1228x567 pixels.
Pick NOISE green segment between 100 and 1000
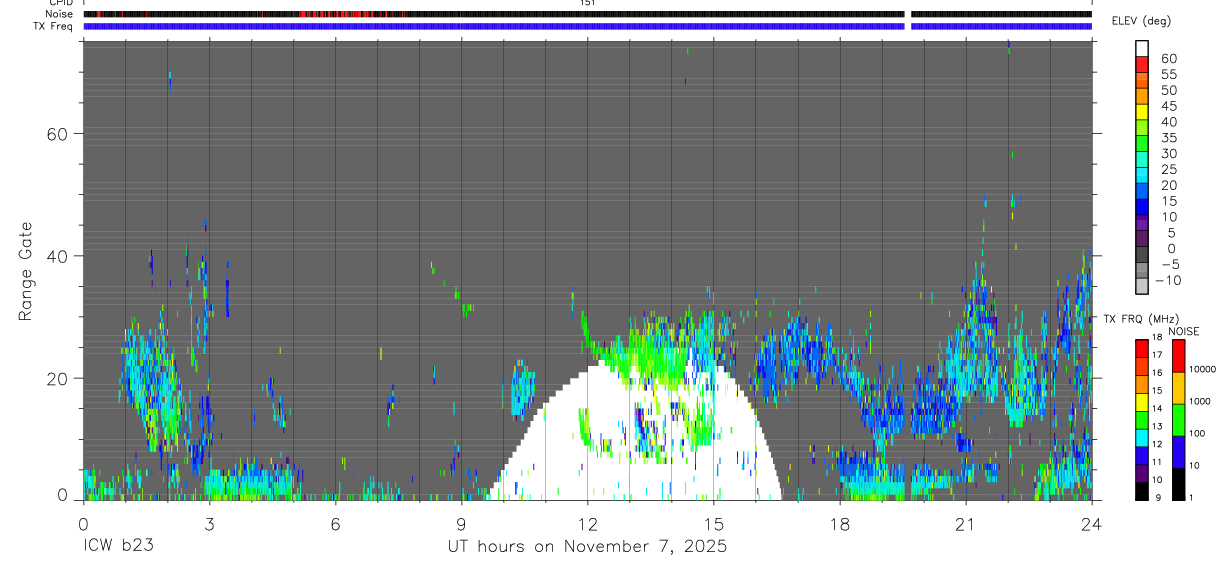point(1179,419)
